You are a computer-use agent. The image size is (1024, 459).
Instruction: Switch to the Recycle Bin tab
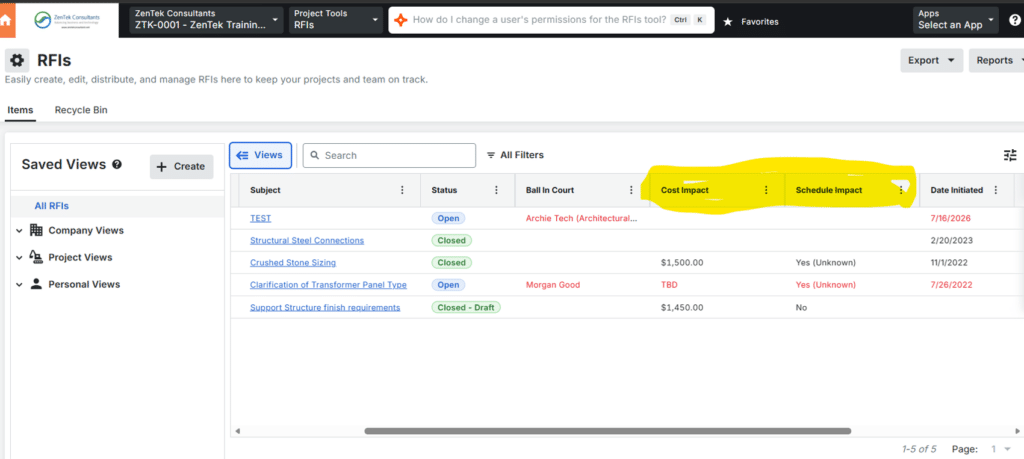coord(81,110)
